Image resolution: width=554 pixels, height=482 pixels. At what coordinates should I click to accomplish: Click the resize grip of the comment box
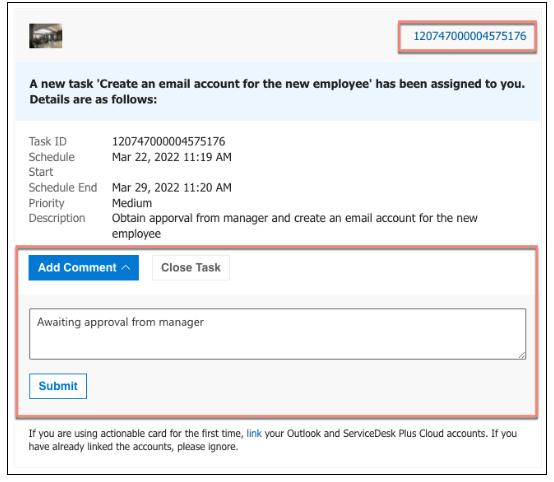(522, 356)
